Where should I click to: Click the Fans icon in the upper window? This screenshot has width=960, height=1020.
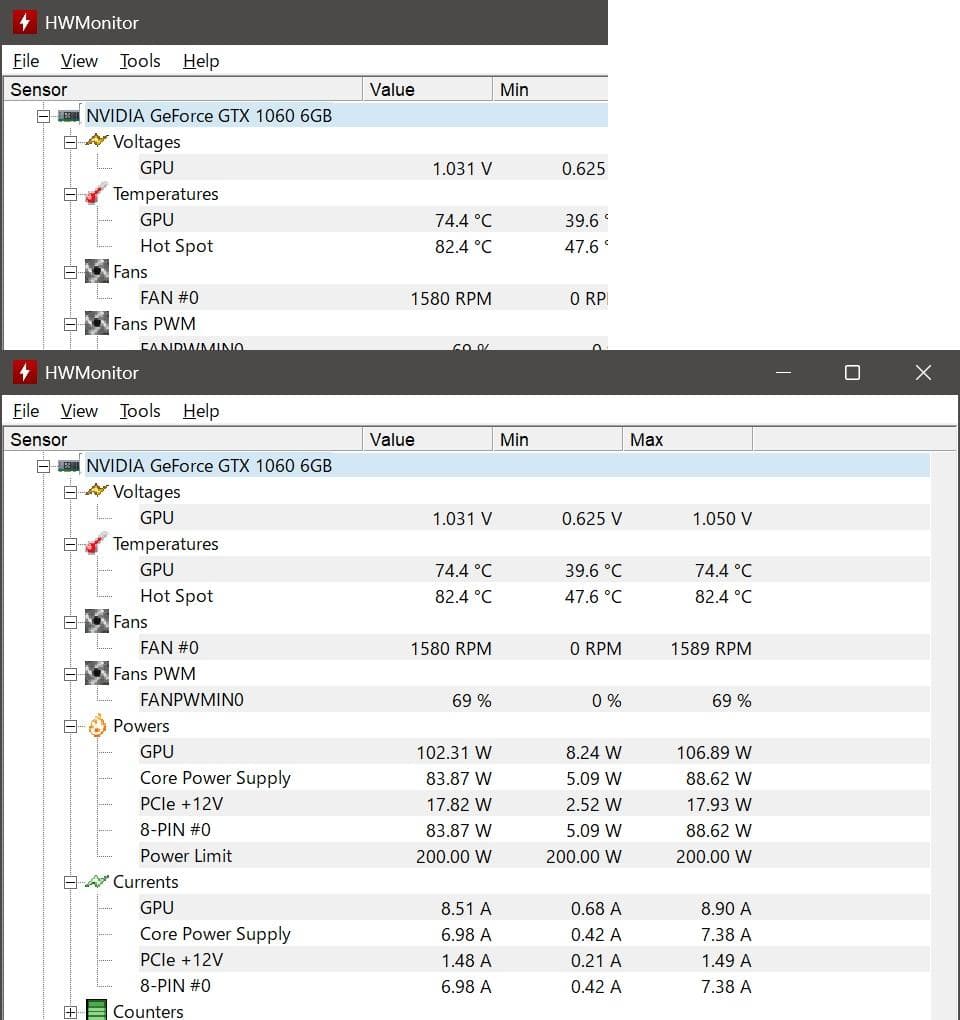click(x=97, y=271)
